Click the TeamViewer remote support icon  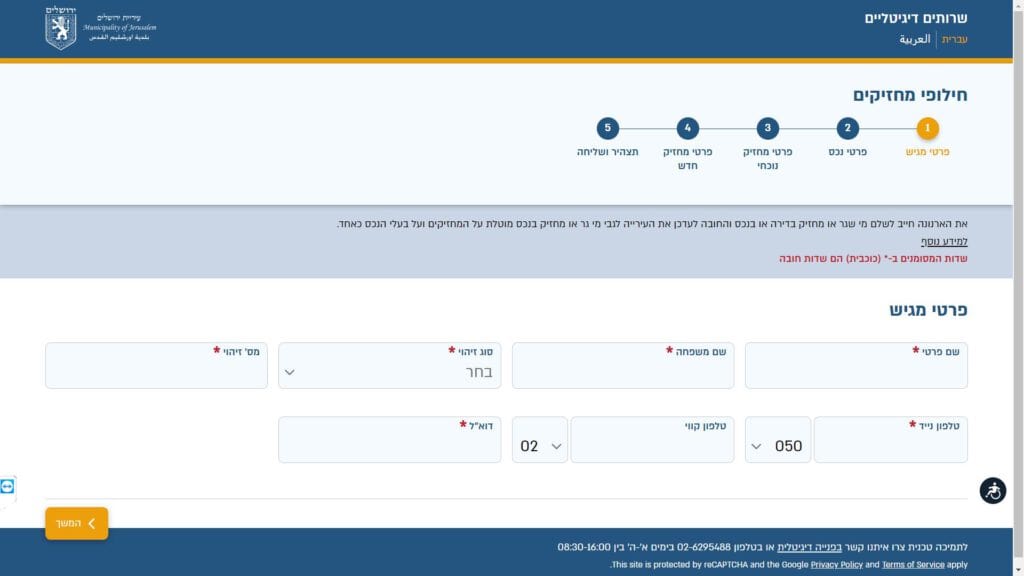point(8,487)
